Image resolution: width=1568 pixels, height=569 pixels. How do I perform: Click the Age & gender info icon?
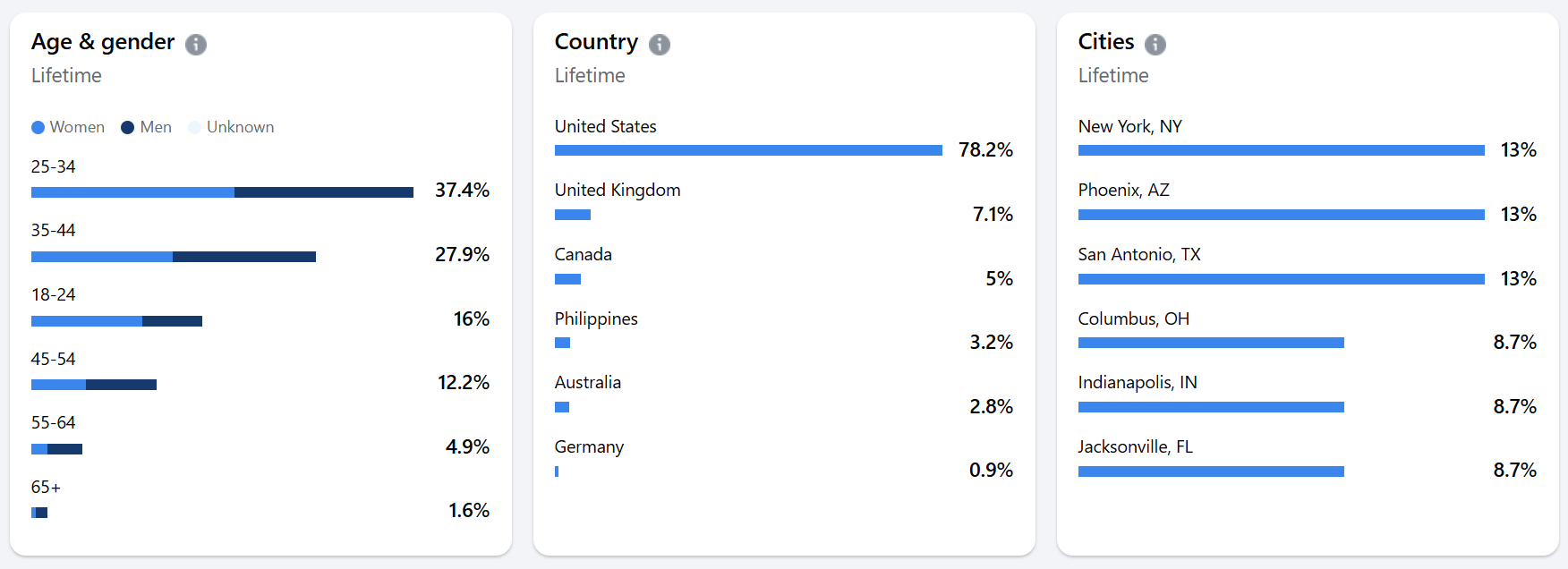point(196,45)
